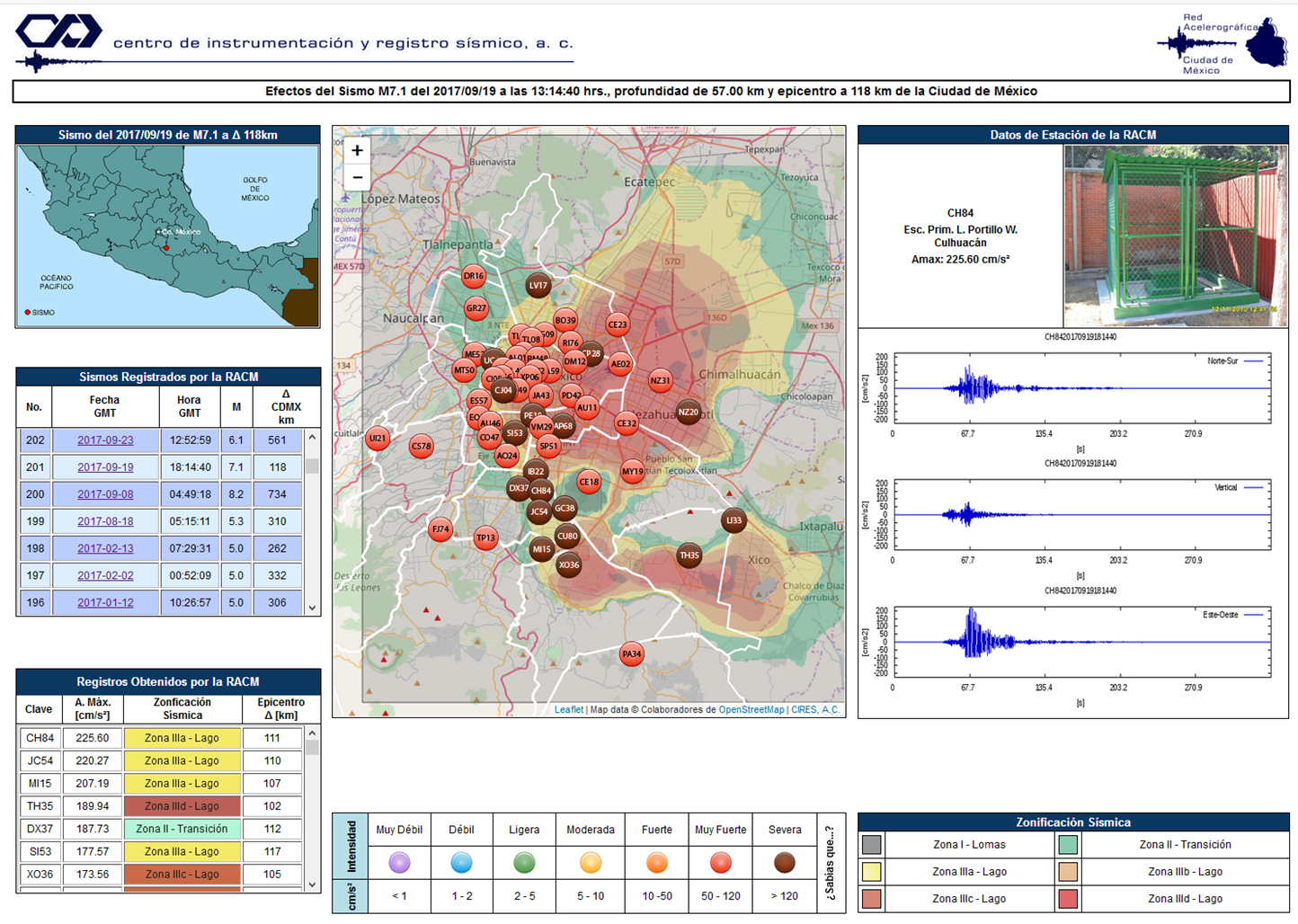
Task: Select the IJ33 station marker
Action: coord(733,520)
